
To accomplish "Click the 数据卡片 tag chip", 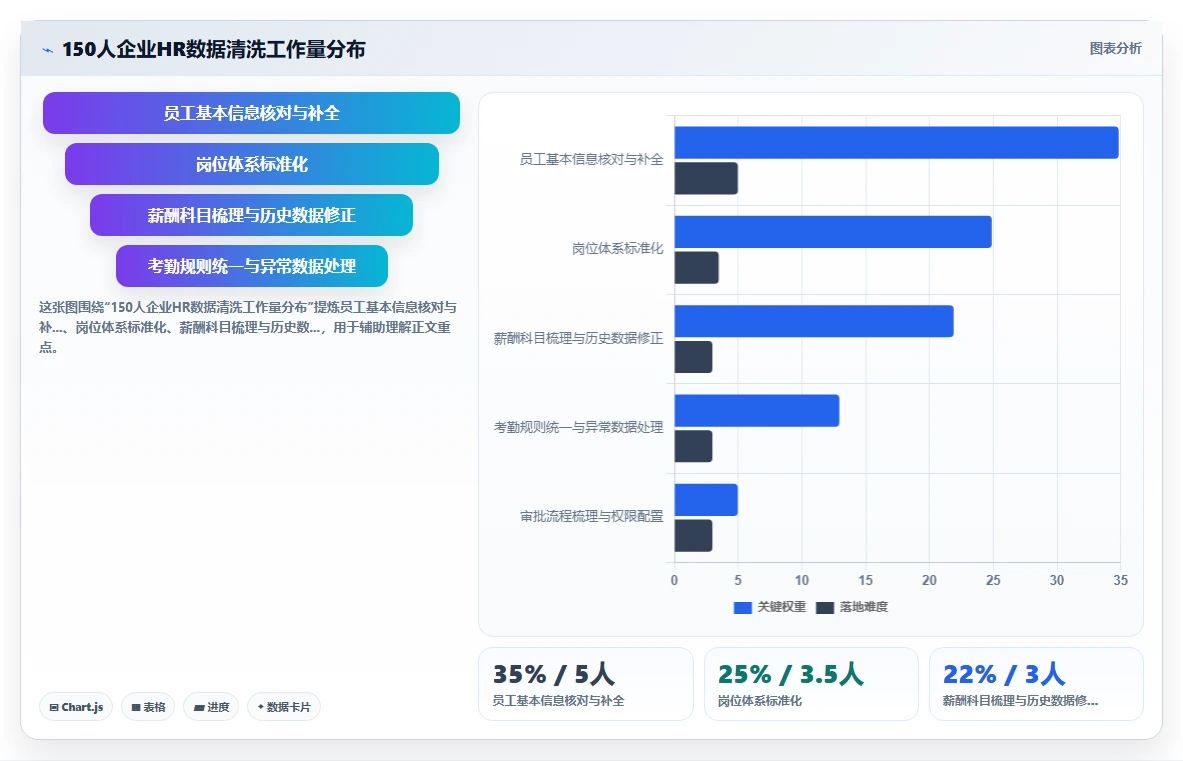I will [x=284, y=707].
